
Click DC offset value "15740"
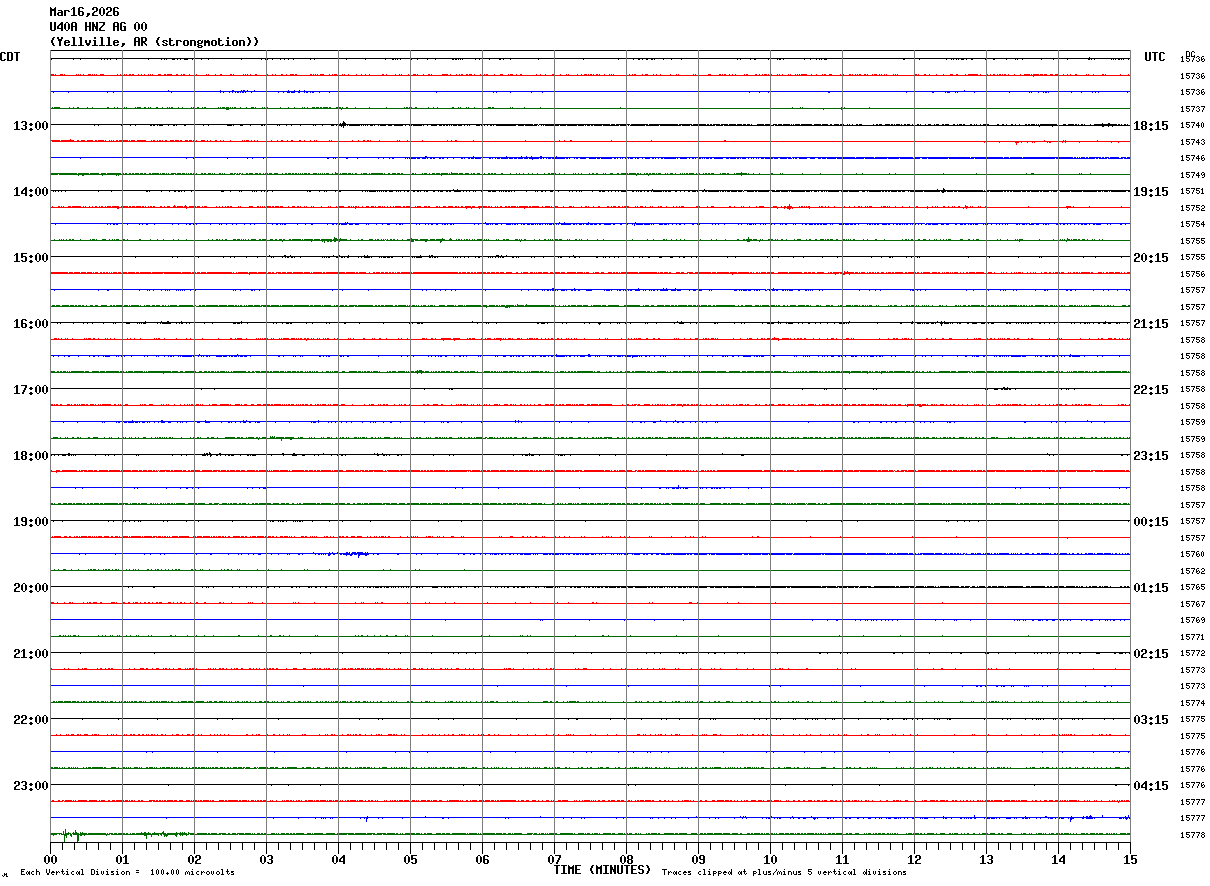[1192, 126]
